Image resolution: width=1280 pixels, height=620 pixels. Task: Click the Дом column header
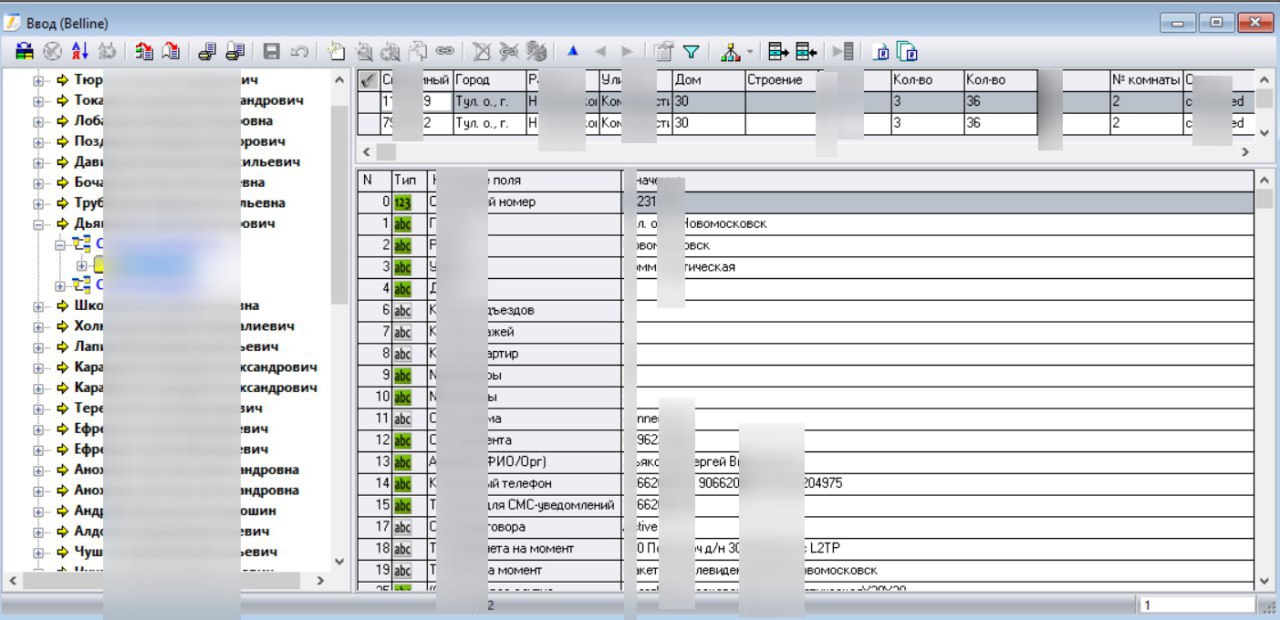tap(707, 80)
